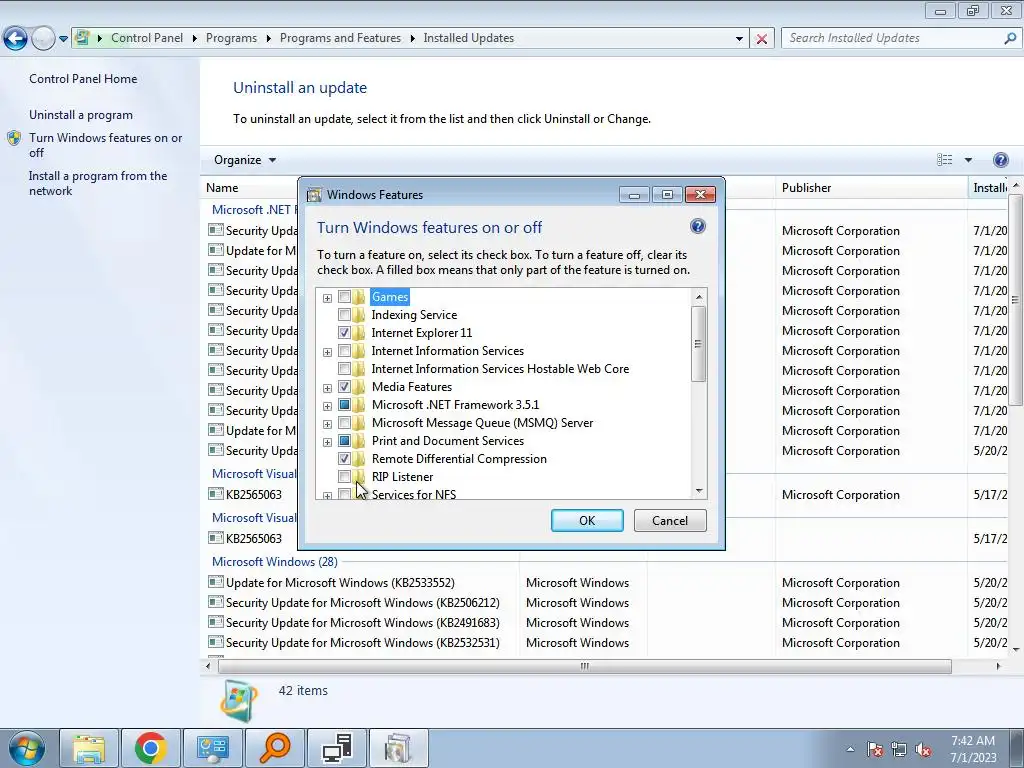Click the KB2533552 update item icon
The width and height of the screenshot is (1024, 768).
pos(216,582)
